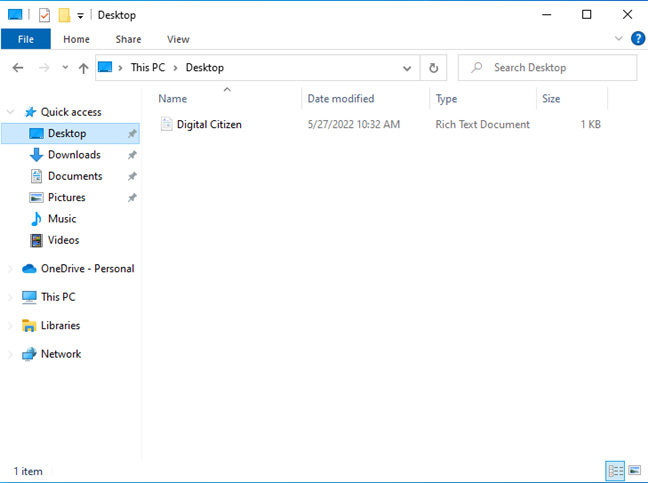The image size is (648, 483).
Task: Refresh the current folder view
Action: pos(433,68)
